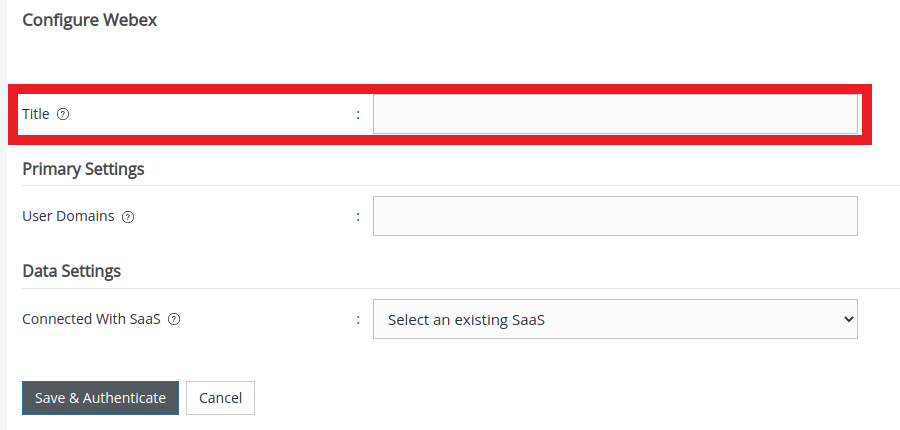
Task: Click the colon separator in the Title row
Action: click(358, 115)
